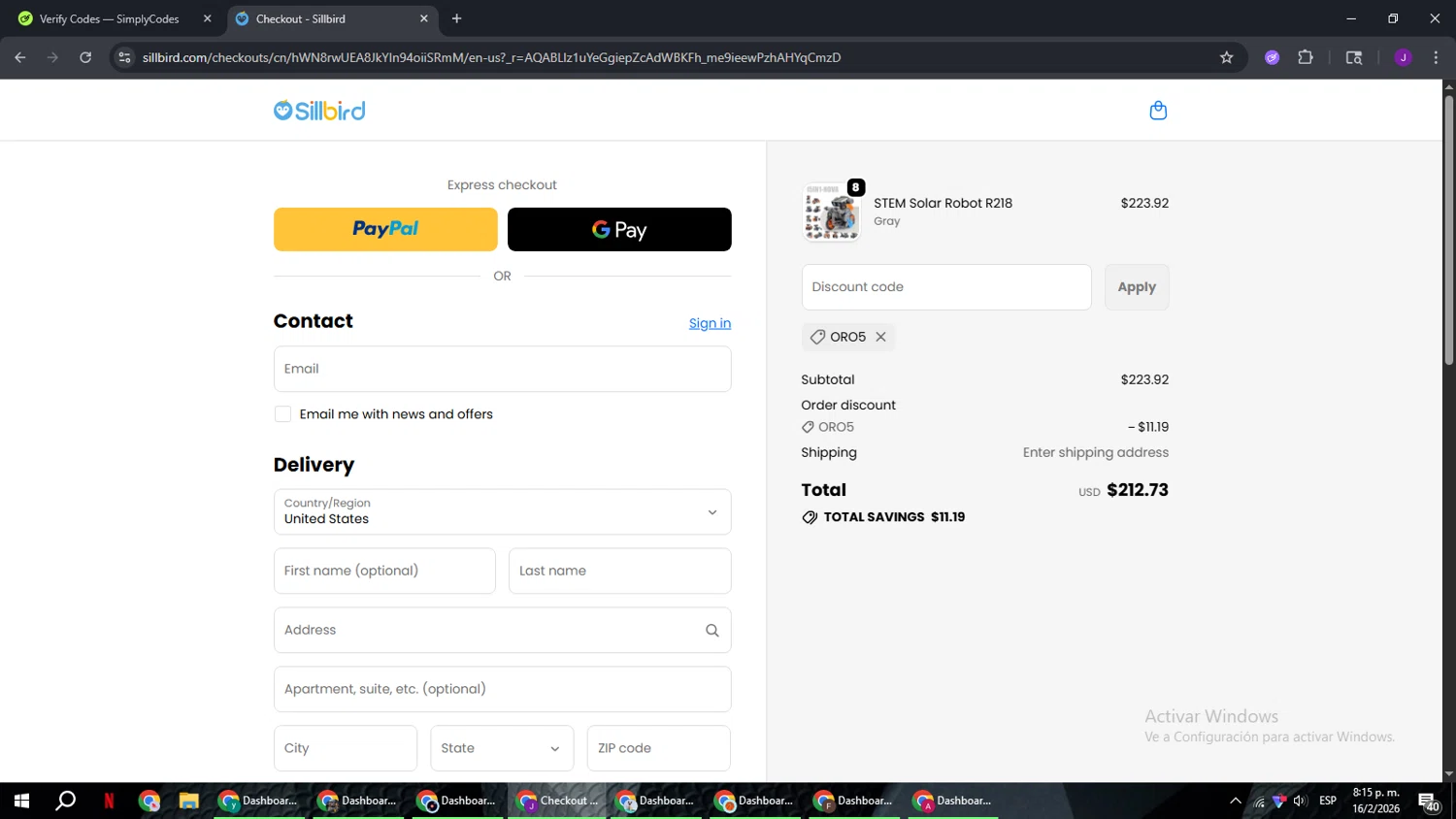Close the Checkout Sillbird tab
This screenshot has height=819, width=1456.
(x=423, y=18)
